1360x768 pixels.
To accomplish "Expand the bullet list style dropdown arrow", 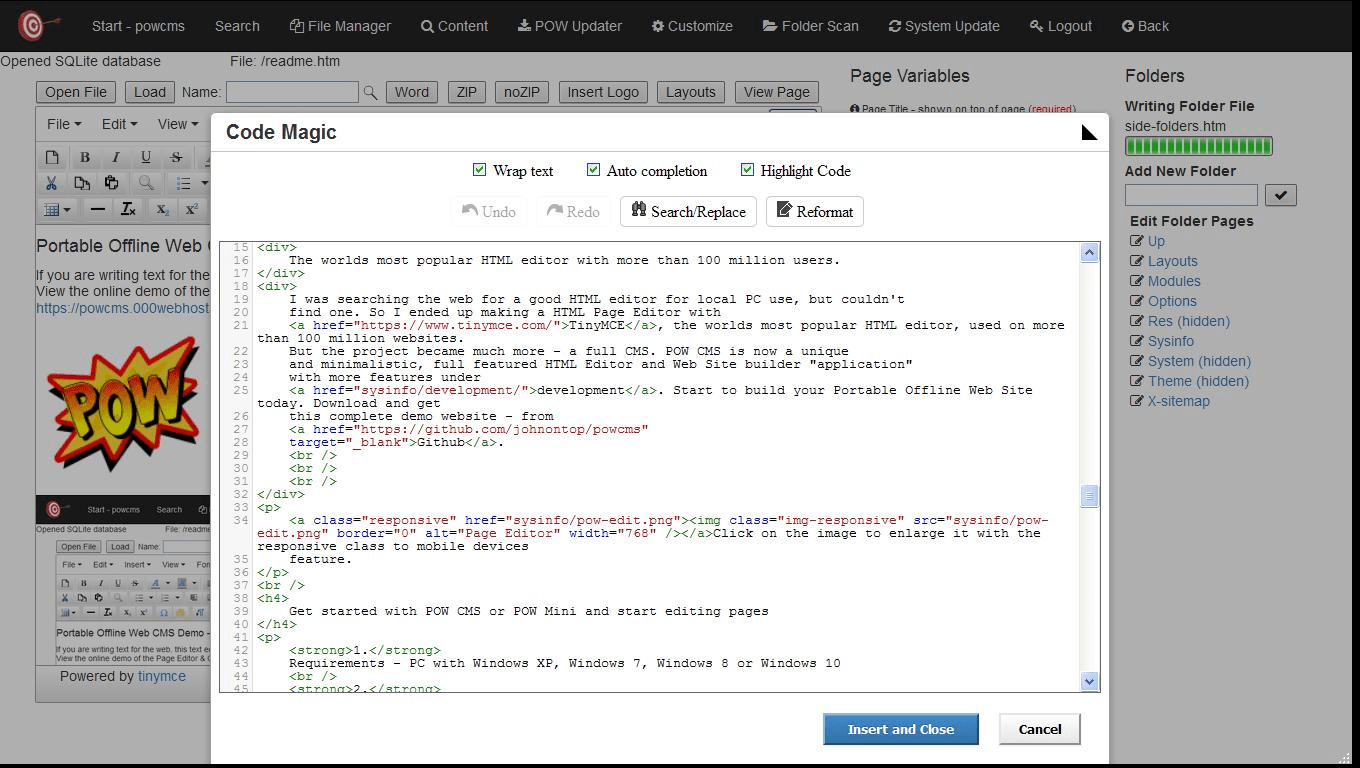I will coord(204,183).
